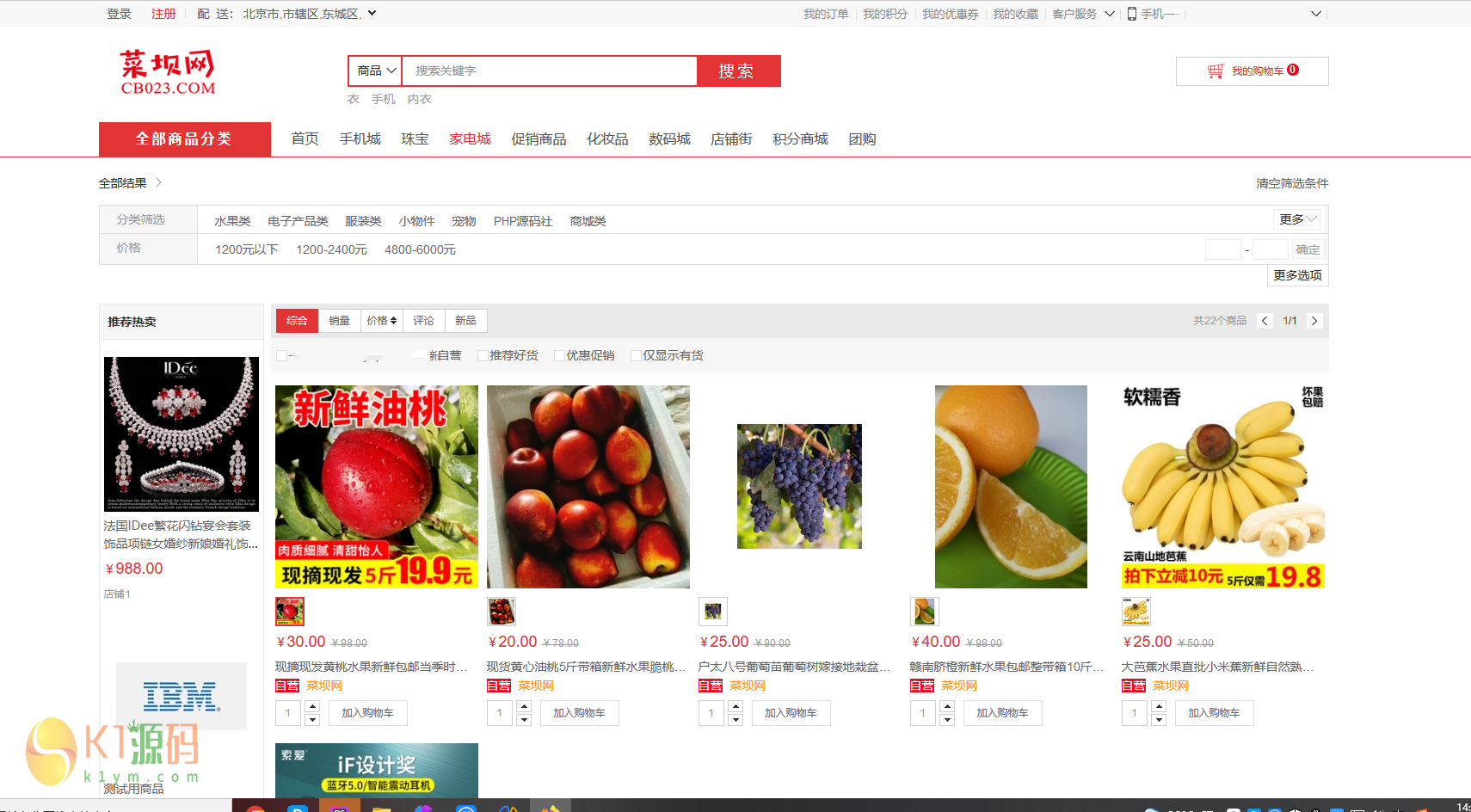
Task: Open the 家电城 navigation item
Action: (x=470, y=139)
